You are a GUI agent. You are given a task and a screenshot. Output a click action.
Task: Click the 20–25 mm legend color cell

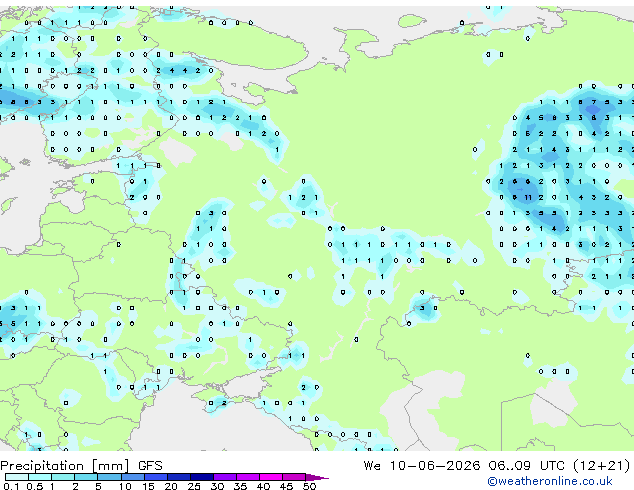click(178, 477)
